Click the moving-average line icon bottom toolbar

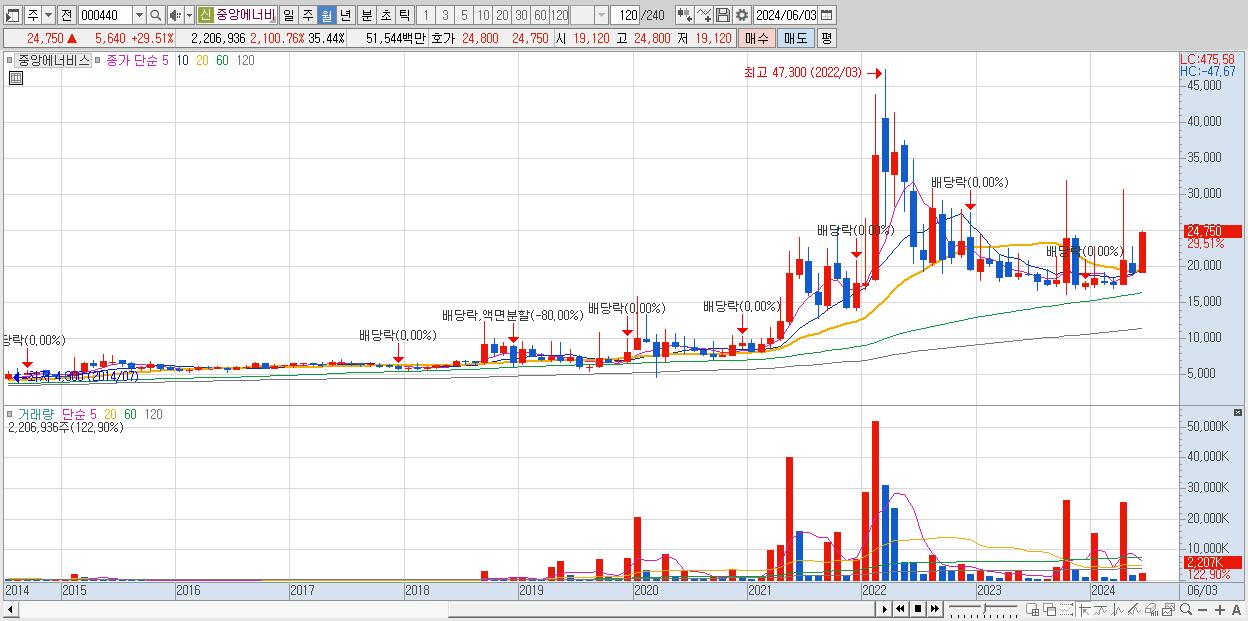[1101, 609]
